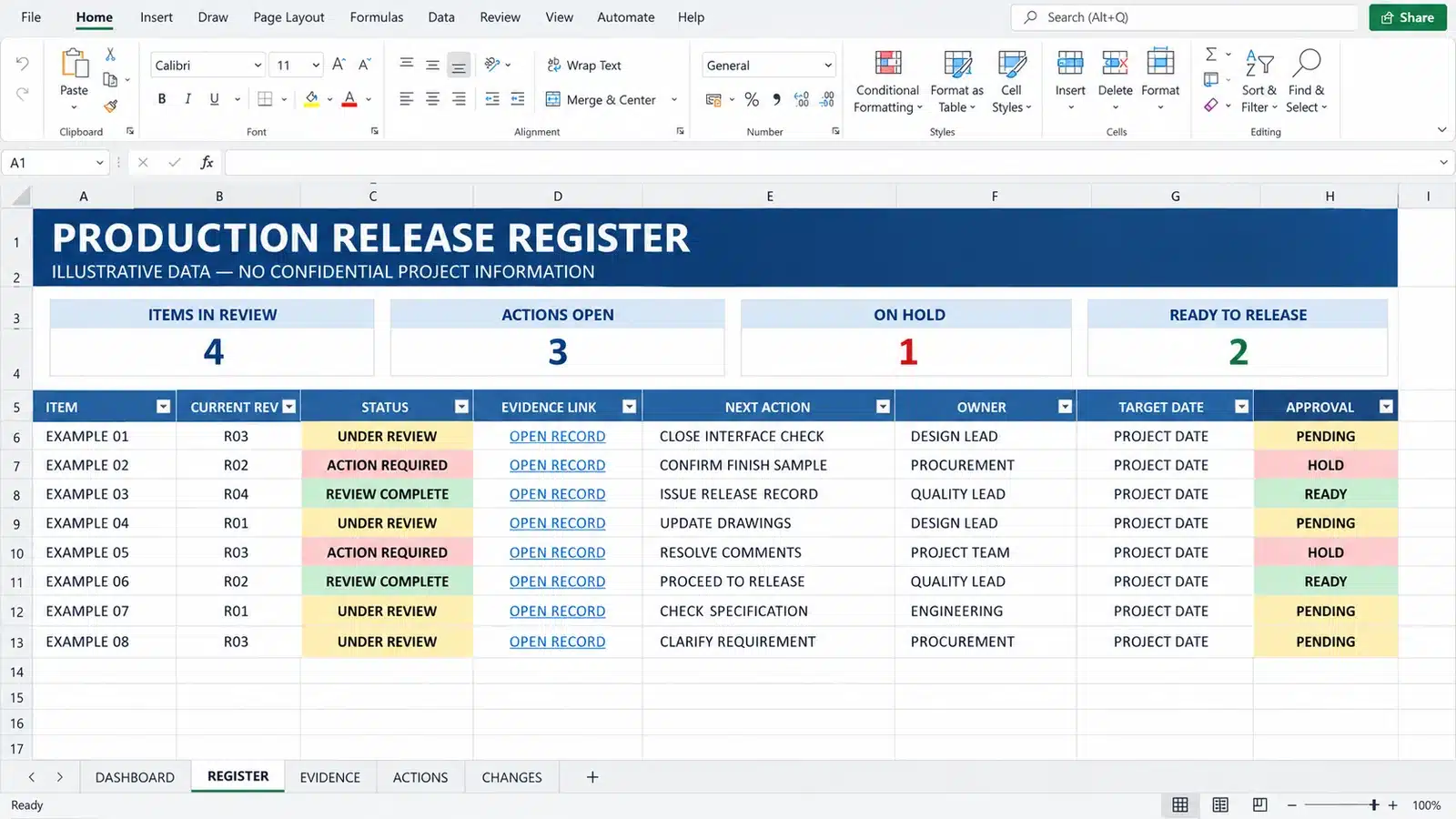This screenshot has width=1456, height=819.
Task: Click Decrease Decimal icon
Action: click(827, 99)
